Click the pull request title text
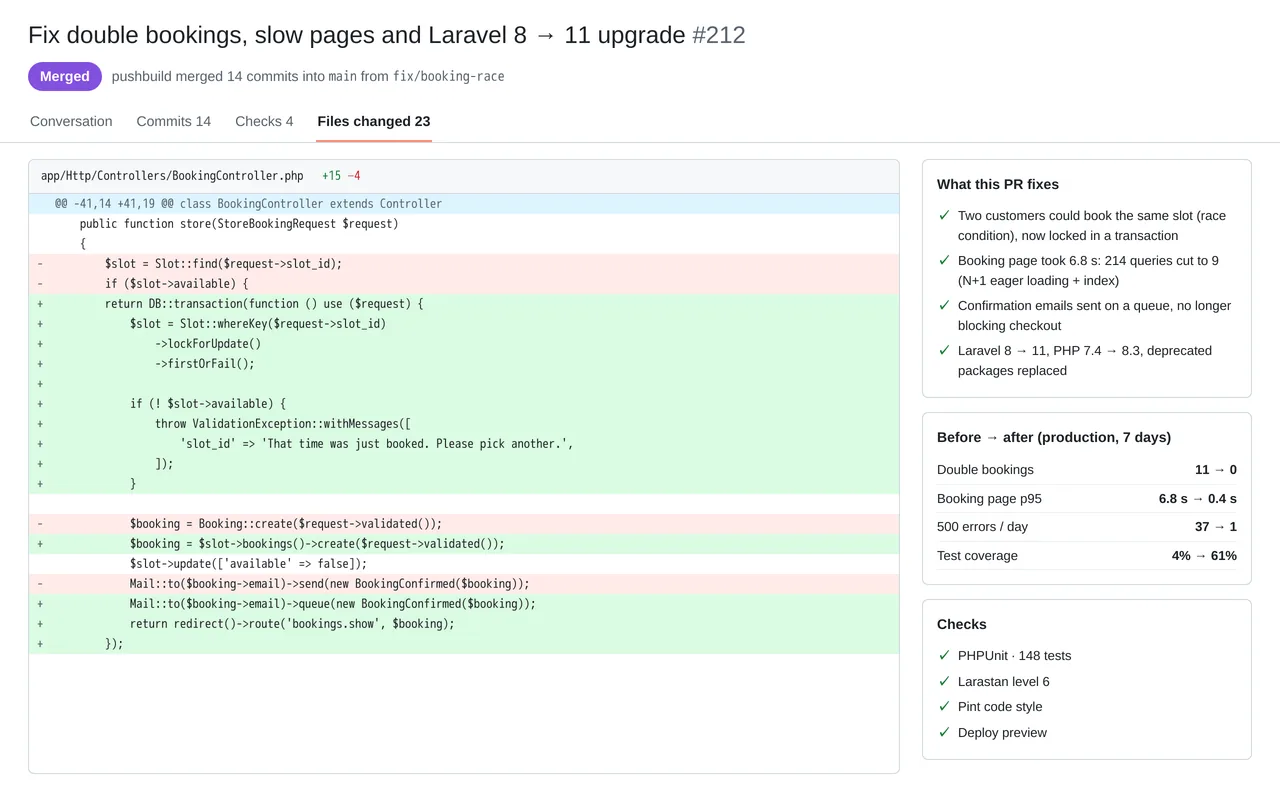1280x800 pixels. (357, 35)
